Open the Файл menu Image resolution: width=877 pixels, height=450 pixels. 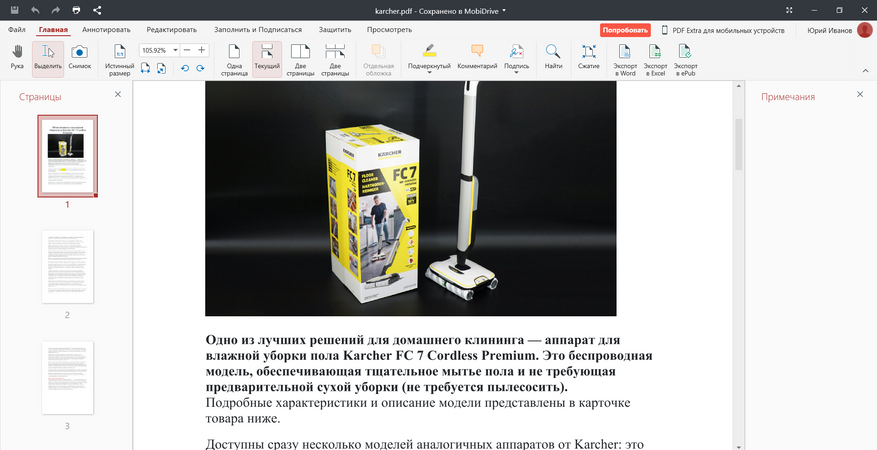17,30
